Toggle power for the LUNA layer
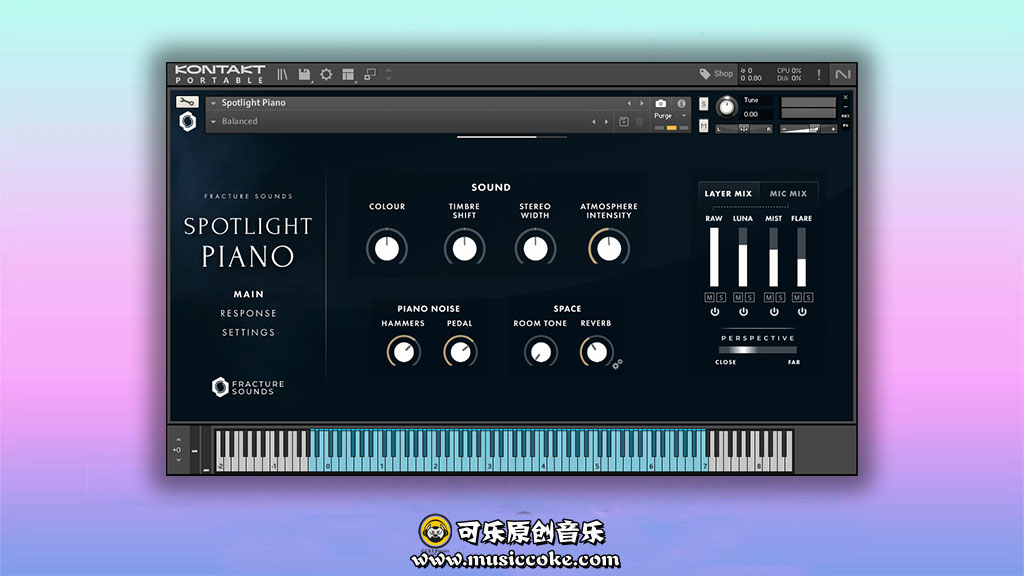This screenshot has width=1024, height=576. tap(743, 312)
